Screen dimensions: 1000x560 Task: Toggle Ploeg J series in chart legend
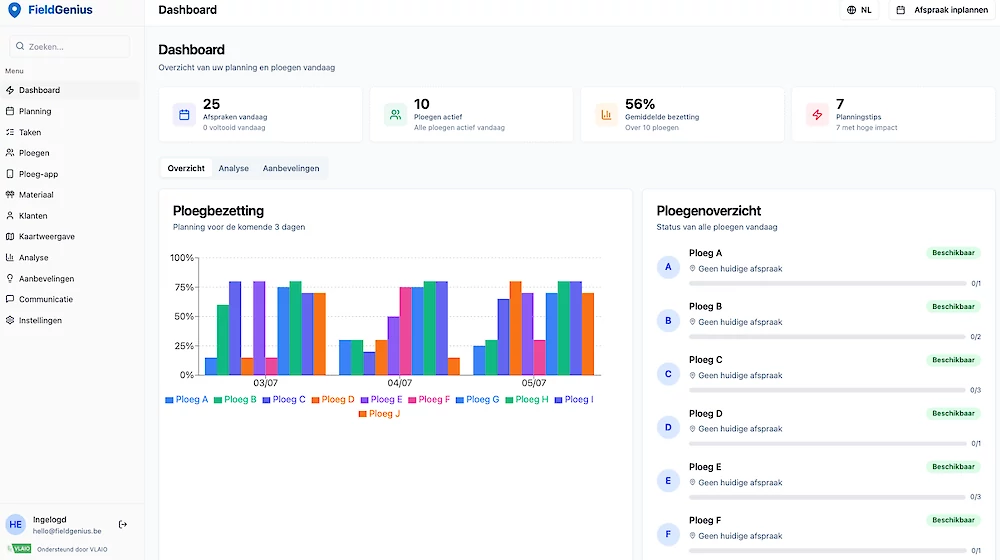pyautogui.click(x=379, y=413)
